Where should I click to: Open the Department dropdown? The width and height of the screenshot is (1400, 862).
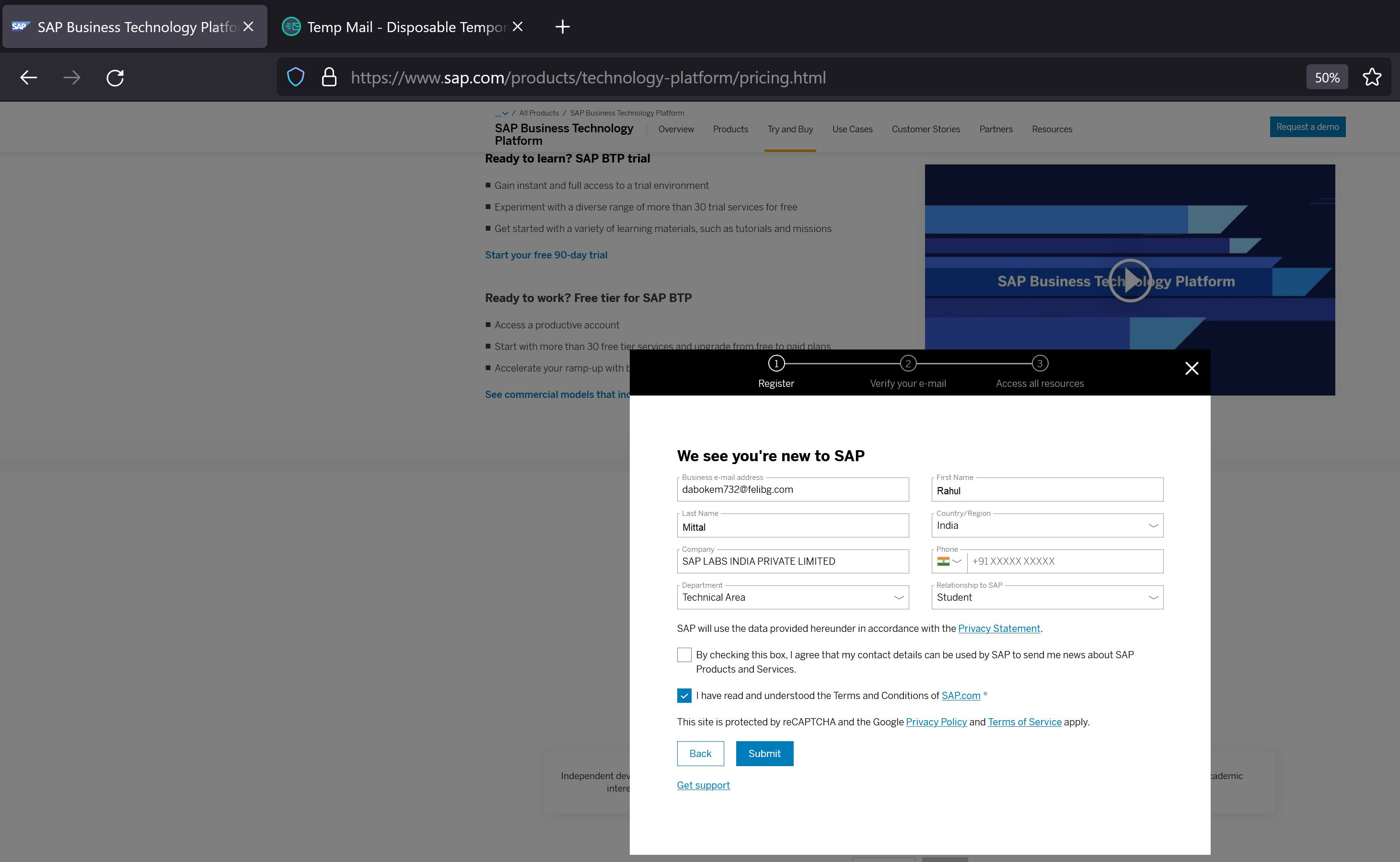[x=792, y=597]
